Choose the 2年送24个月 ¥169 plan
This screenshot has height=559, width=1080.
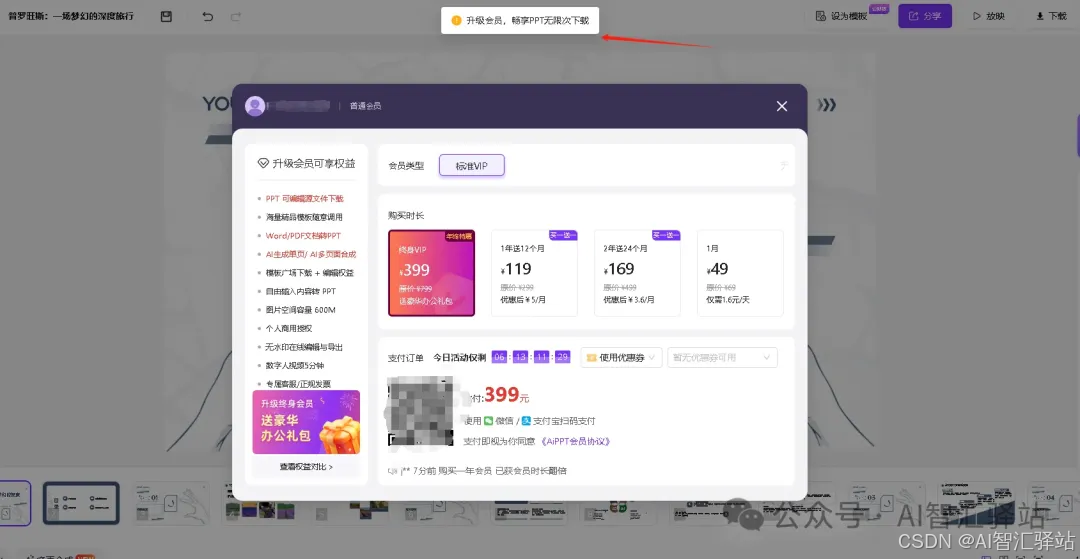pyautogui.click(x=637, y=273)
